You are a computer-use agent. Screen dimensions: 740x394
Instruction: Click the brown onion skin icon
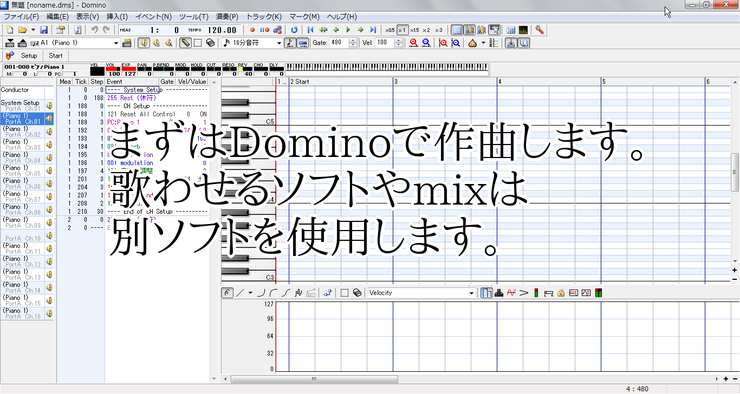[473, 43]
